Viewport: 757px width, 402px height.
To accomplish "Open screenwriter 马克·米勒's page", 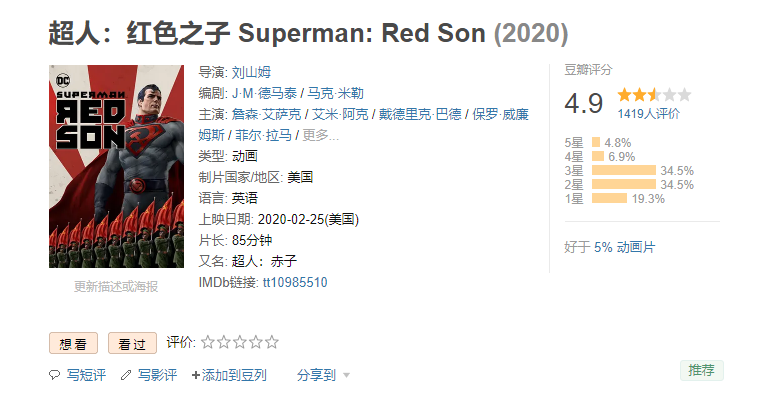I will (335, 93).
